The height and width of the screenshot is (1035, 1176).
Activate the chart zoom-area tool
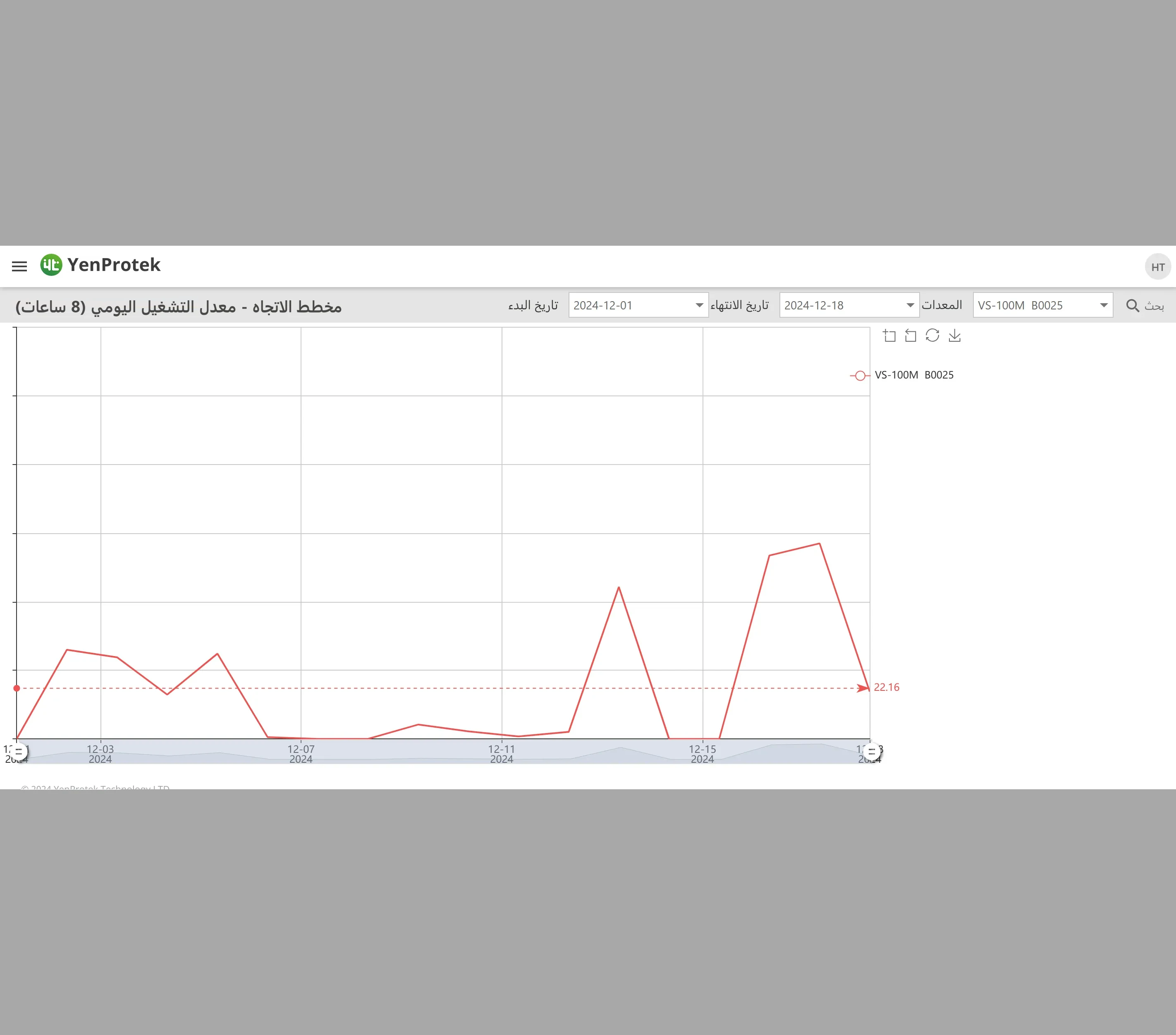[889, 335]
